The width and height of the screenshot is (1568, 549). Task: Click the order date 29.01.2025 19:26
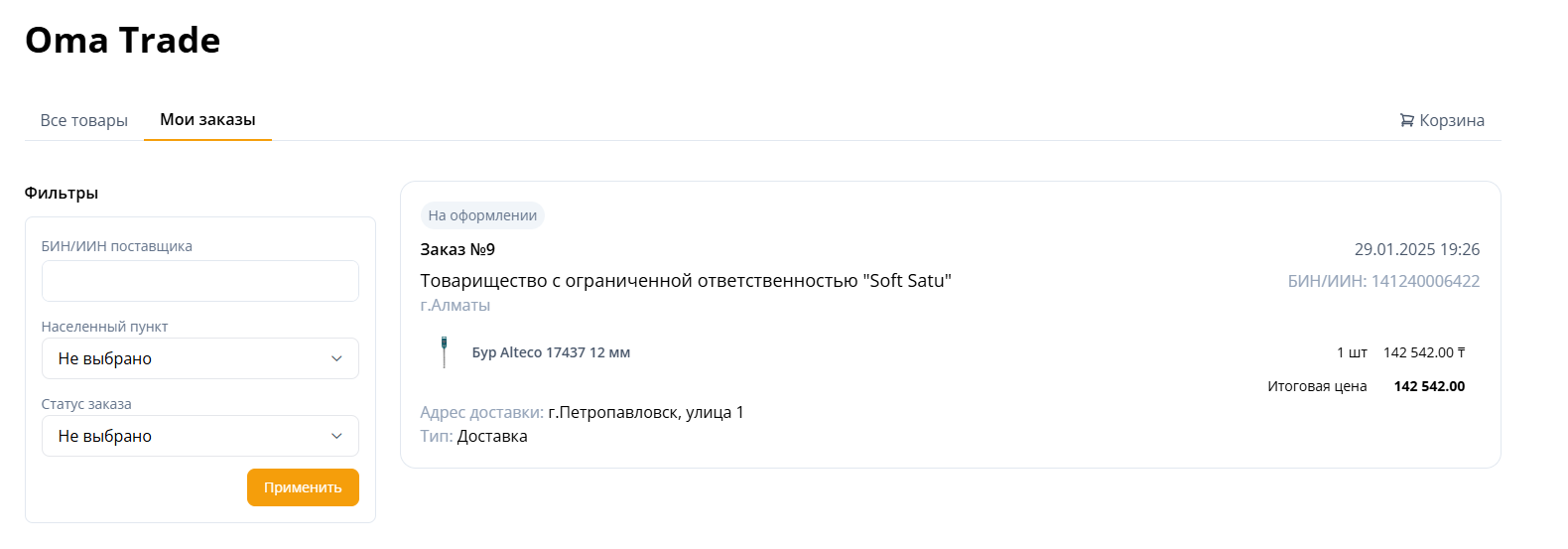1416,249
